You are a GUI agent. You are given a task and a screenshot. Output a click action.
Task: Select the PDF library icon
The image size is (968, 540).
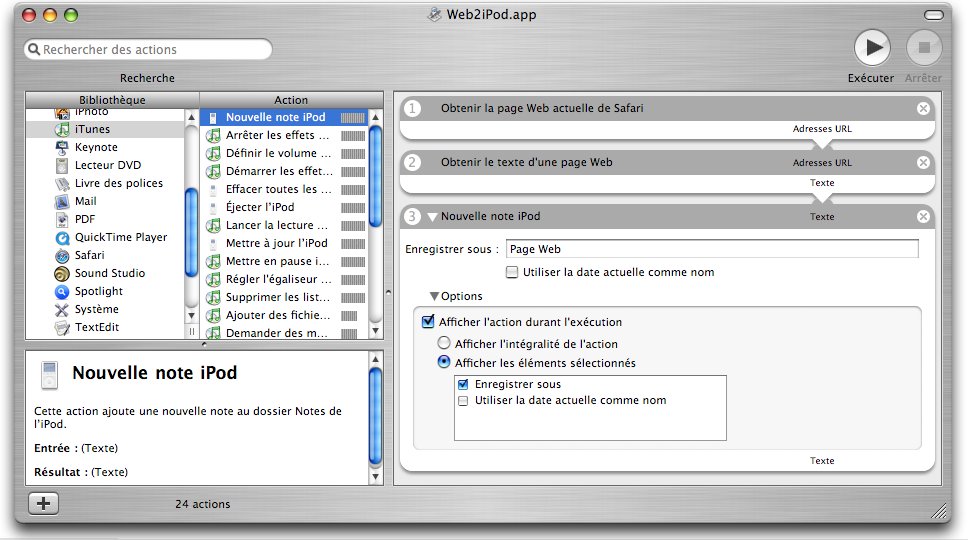pyautogui.click(x=62, y=219)
